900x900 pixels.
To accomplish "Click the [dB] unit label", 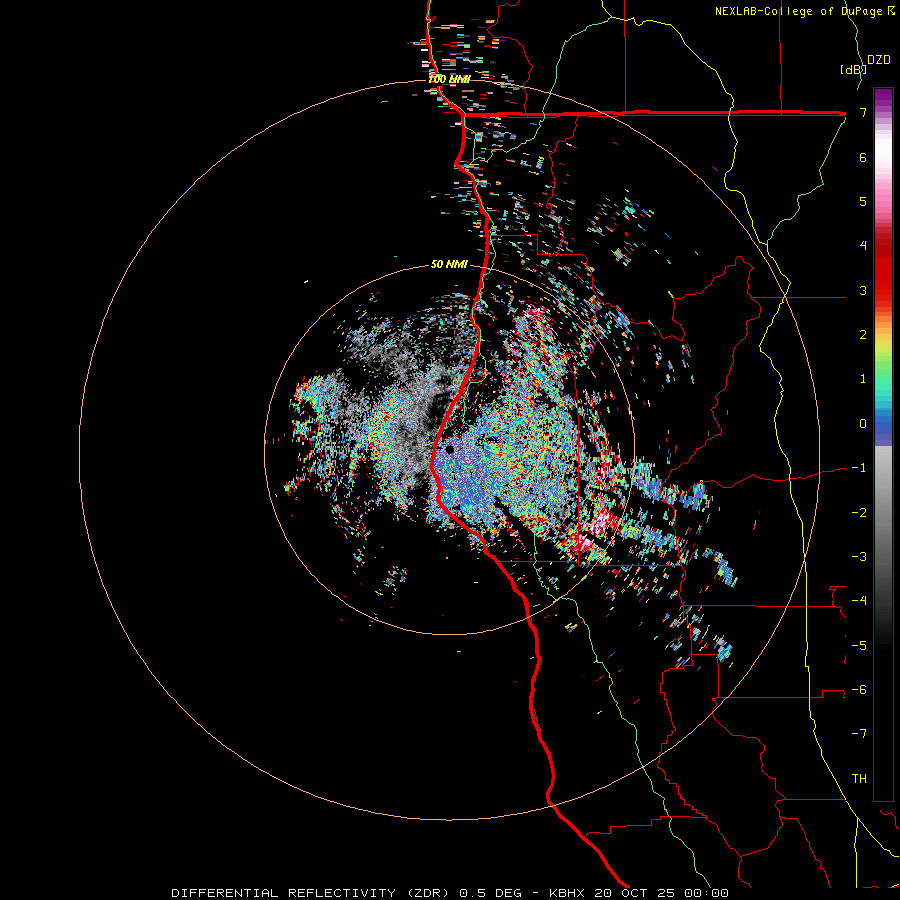I will (x=853, y=70).
